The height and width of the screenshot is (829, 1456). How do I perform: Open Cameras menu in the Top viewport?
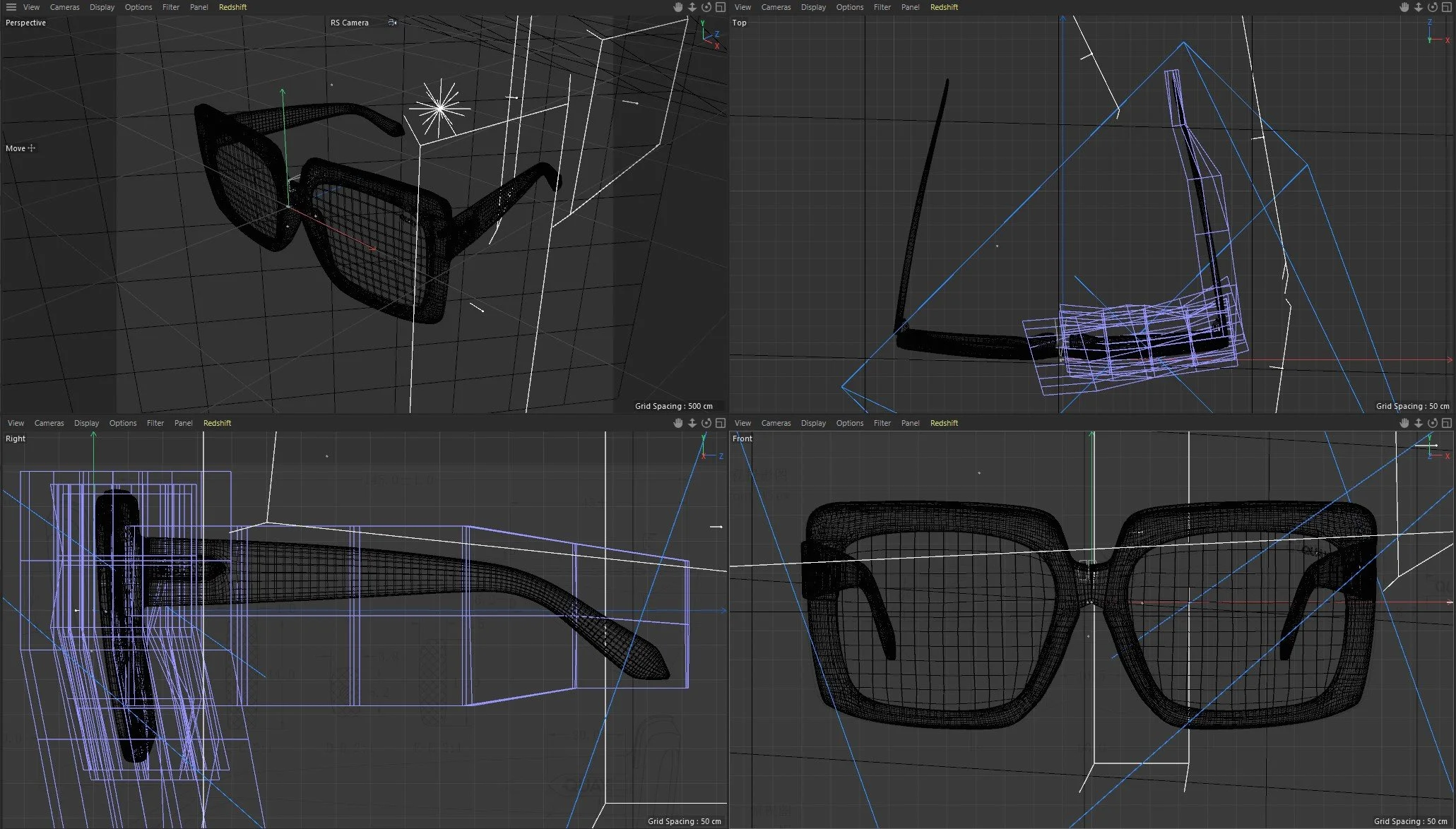click(x=776, y=7)
